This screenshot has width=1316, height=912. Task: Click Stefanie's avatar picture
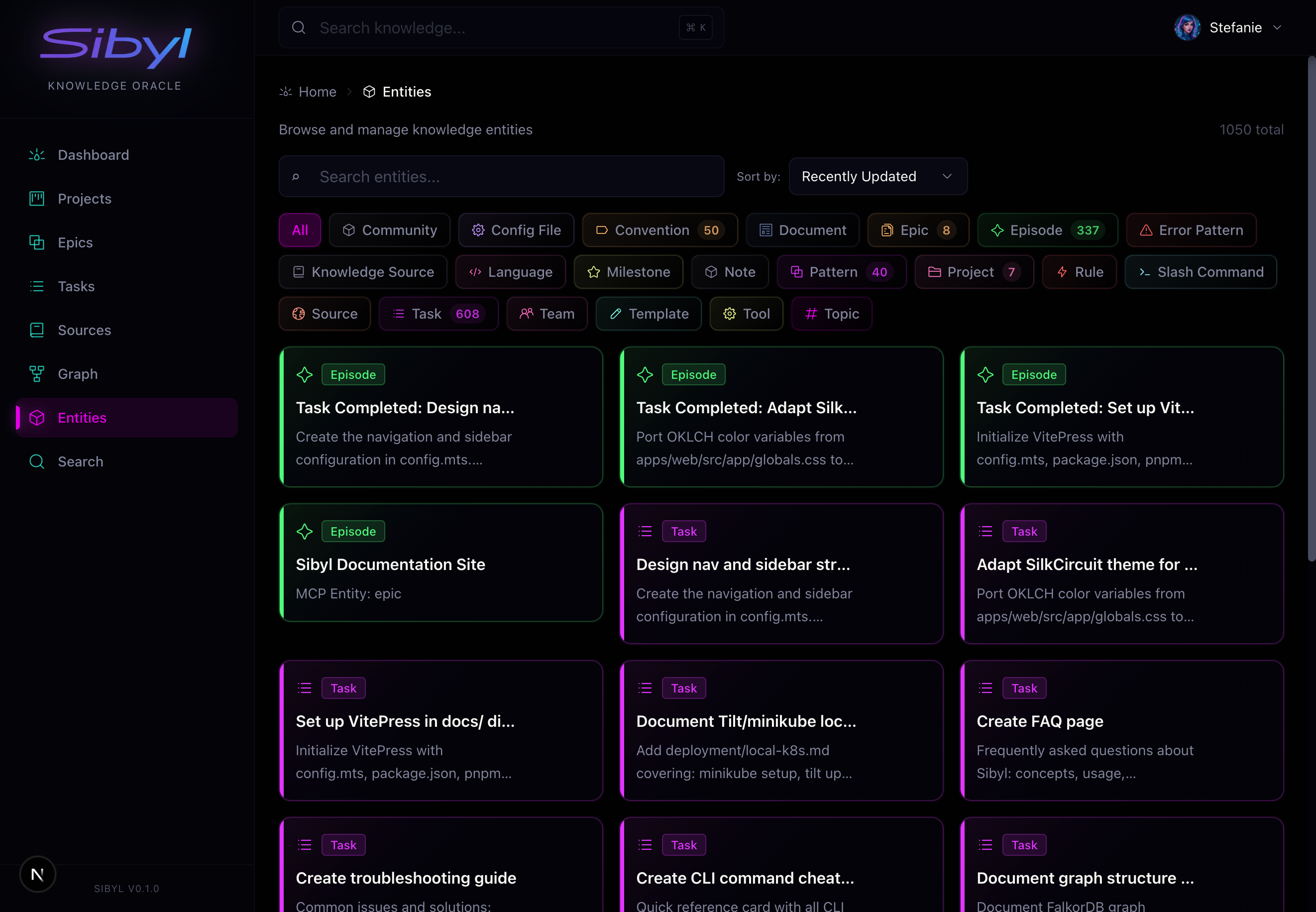pos(1188,27)
